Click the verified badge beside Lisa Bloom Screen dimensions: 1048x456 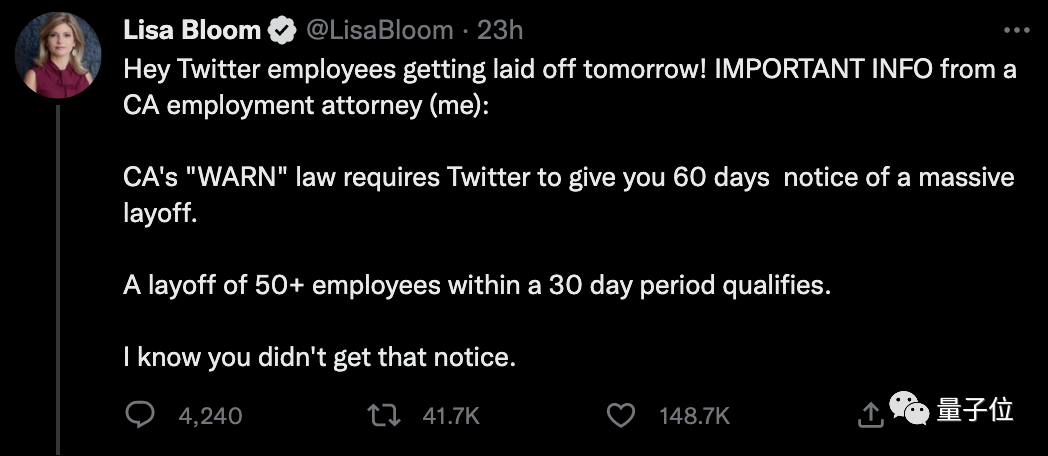point(283,32)
